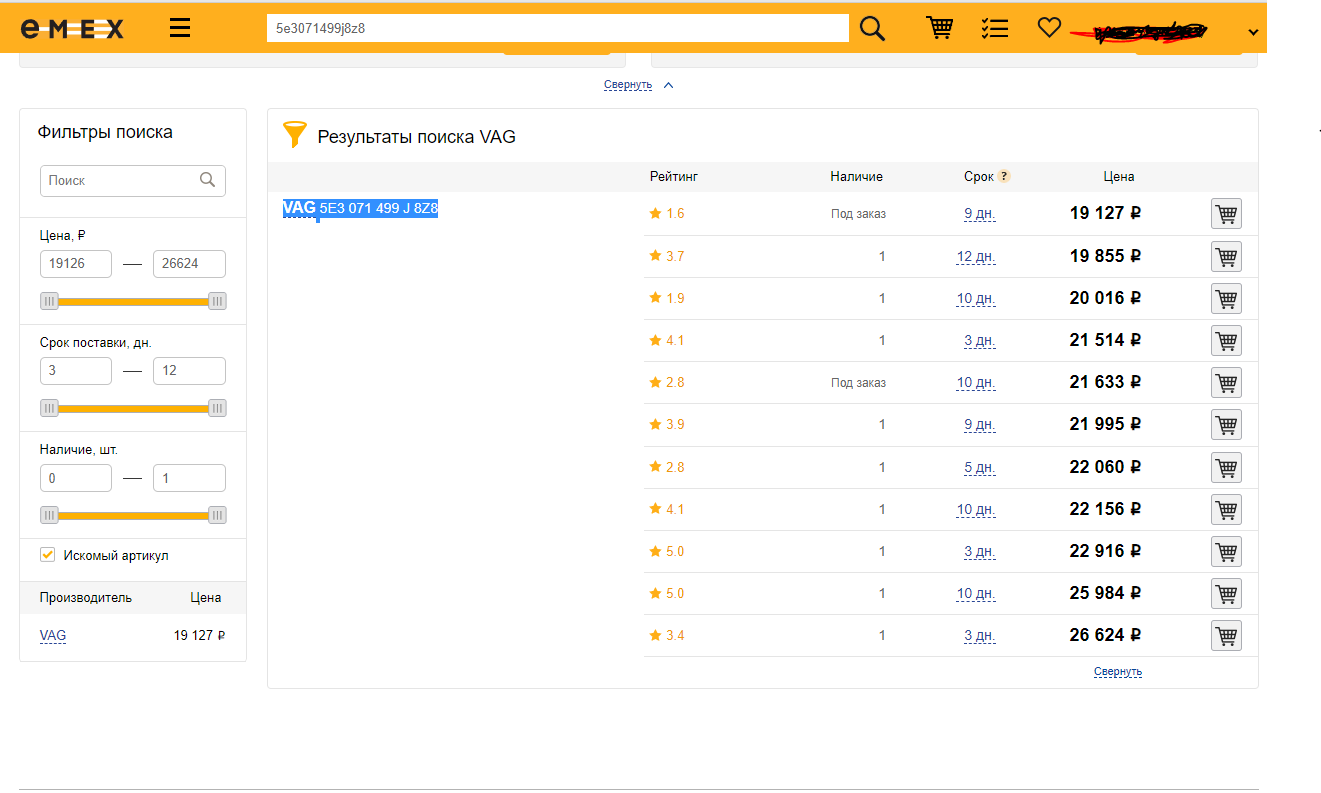Click the filter search input box
1321x793 pixels.
(x=133, y=181)
